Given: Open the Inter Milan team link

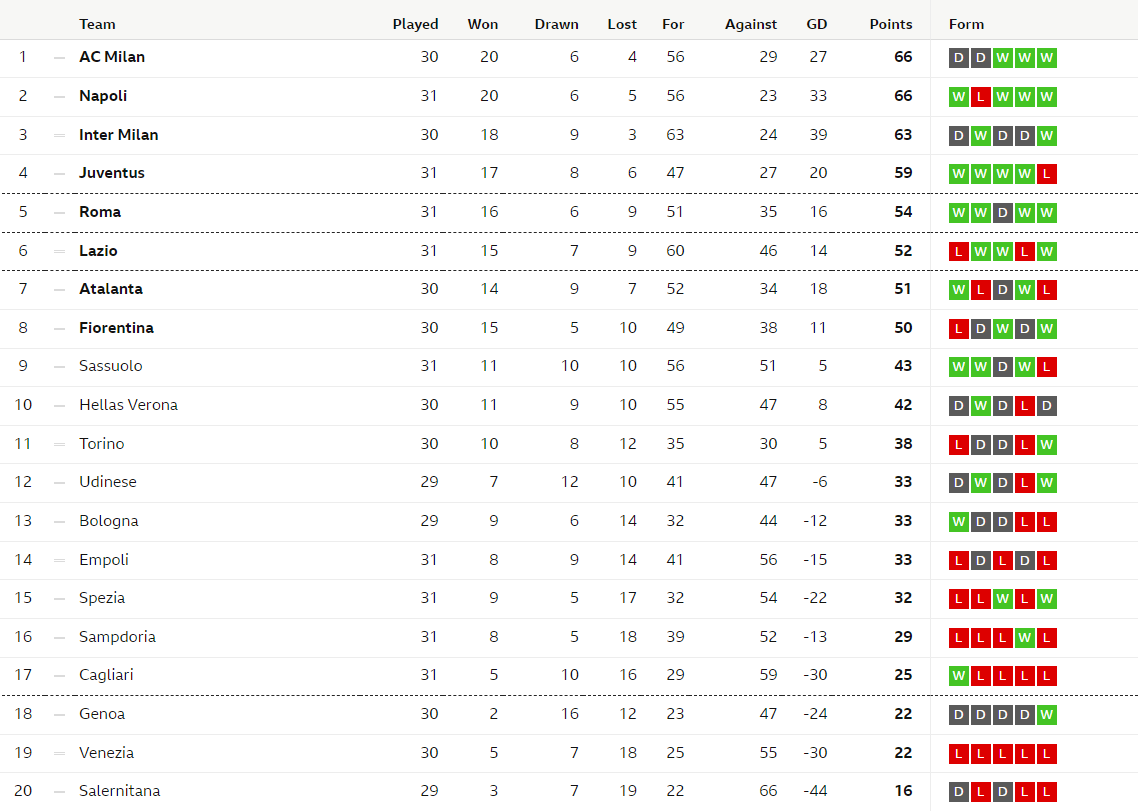Looking at the screenshot, I should 119,135.
